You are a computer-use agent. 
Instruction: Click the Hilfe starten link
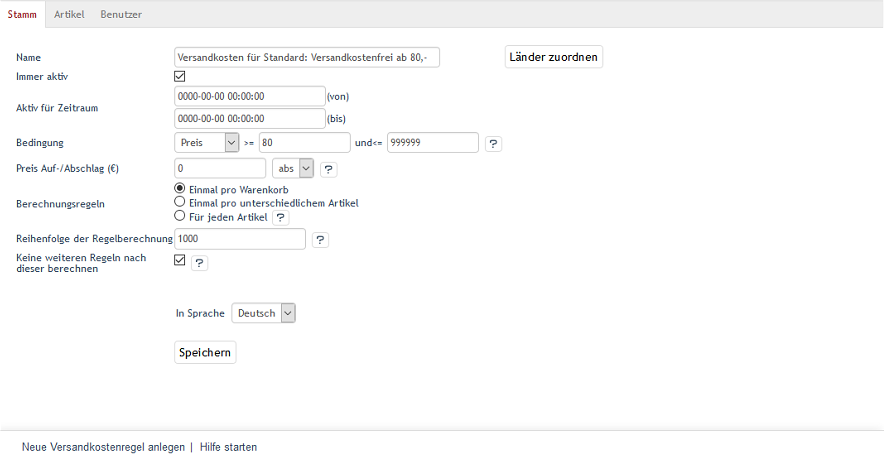pyautogui.click(x=228, y=447)
